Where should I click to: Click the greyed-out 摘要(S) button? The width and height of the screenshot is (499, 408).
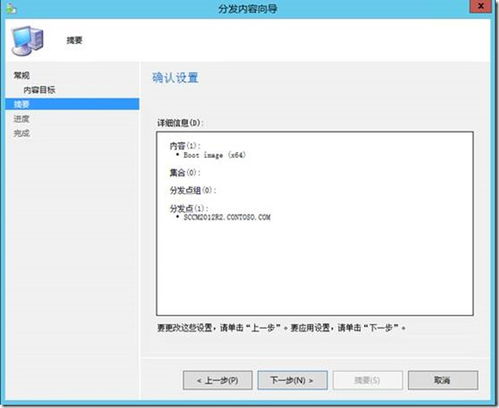point(367,380)
